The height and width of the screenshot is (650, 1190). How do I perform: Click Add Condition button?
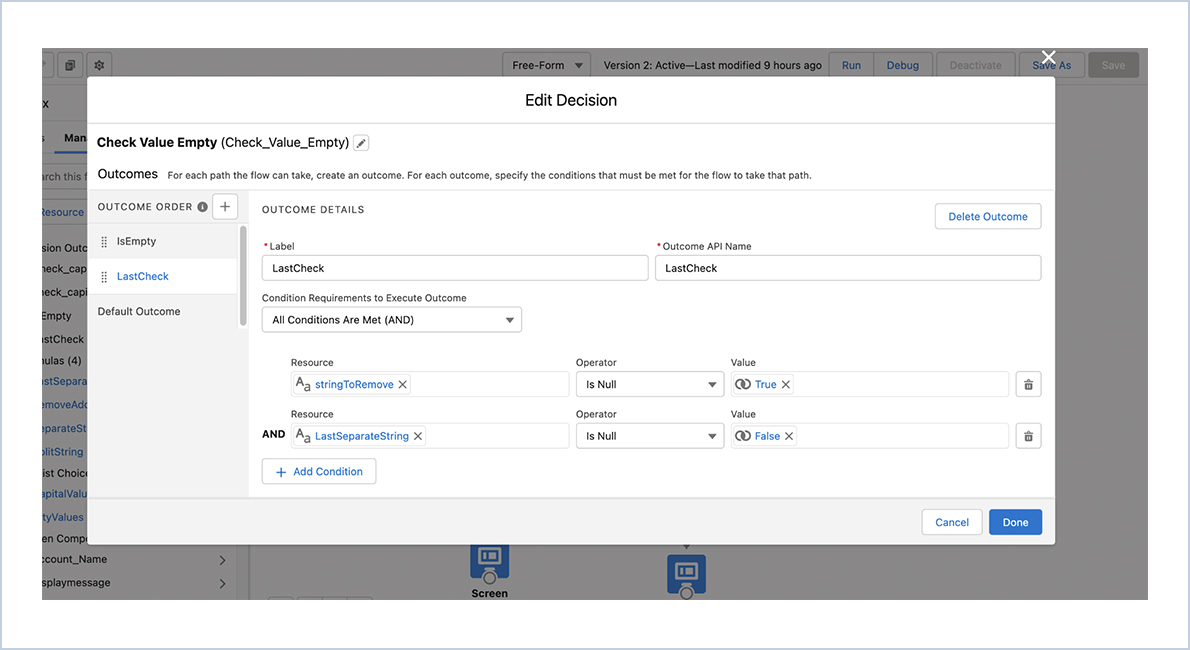[319, 472]
